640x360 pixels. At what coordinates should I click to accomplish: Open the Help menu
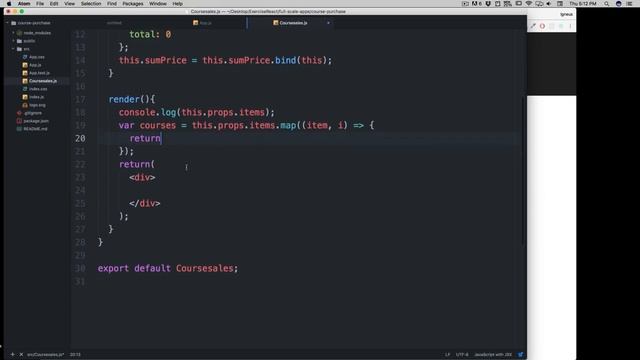click(x=177, y=4)
